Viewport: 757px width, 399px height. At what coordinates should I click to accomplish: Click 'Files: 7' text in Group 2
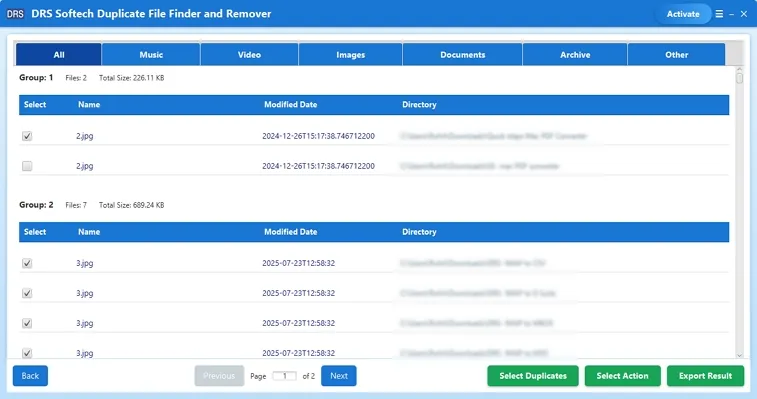click(76, 205)
